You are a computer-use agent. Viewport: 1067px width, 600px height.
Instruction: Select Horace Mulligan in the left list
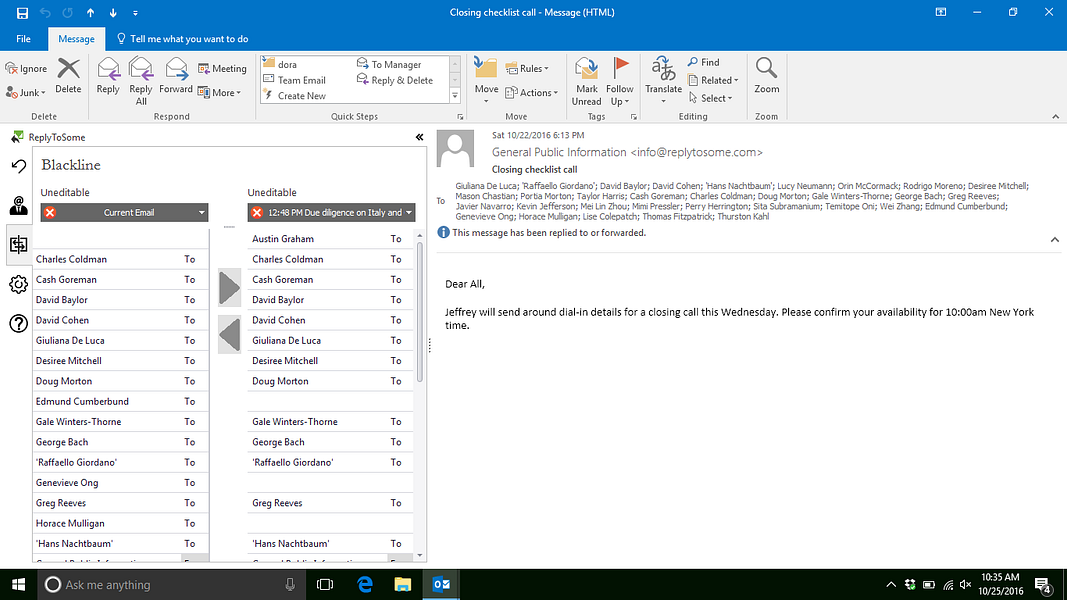[121, 524]
